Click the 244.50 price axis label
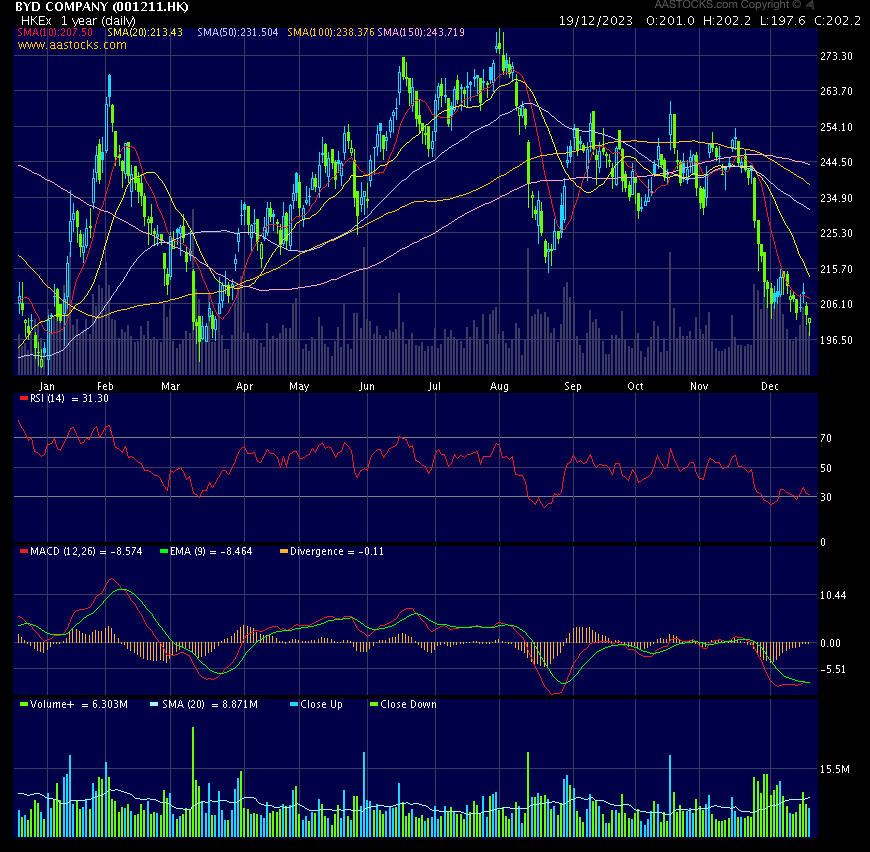 click(836, 162)
